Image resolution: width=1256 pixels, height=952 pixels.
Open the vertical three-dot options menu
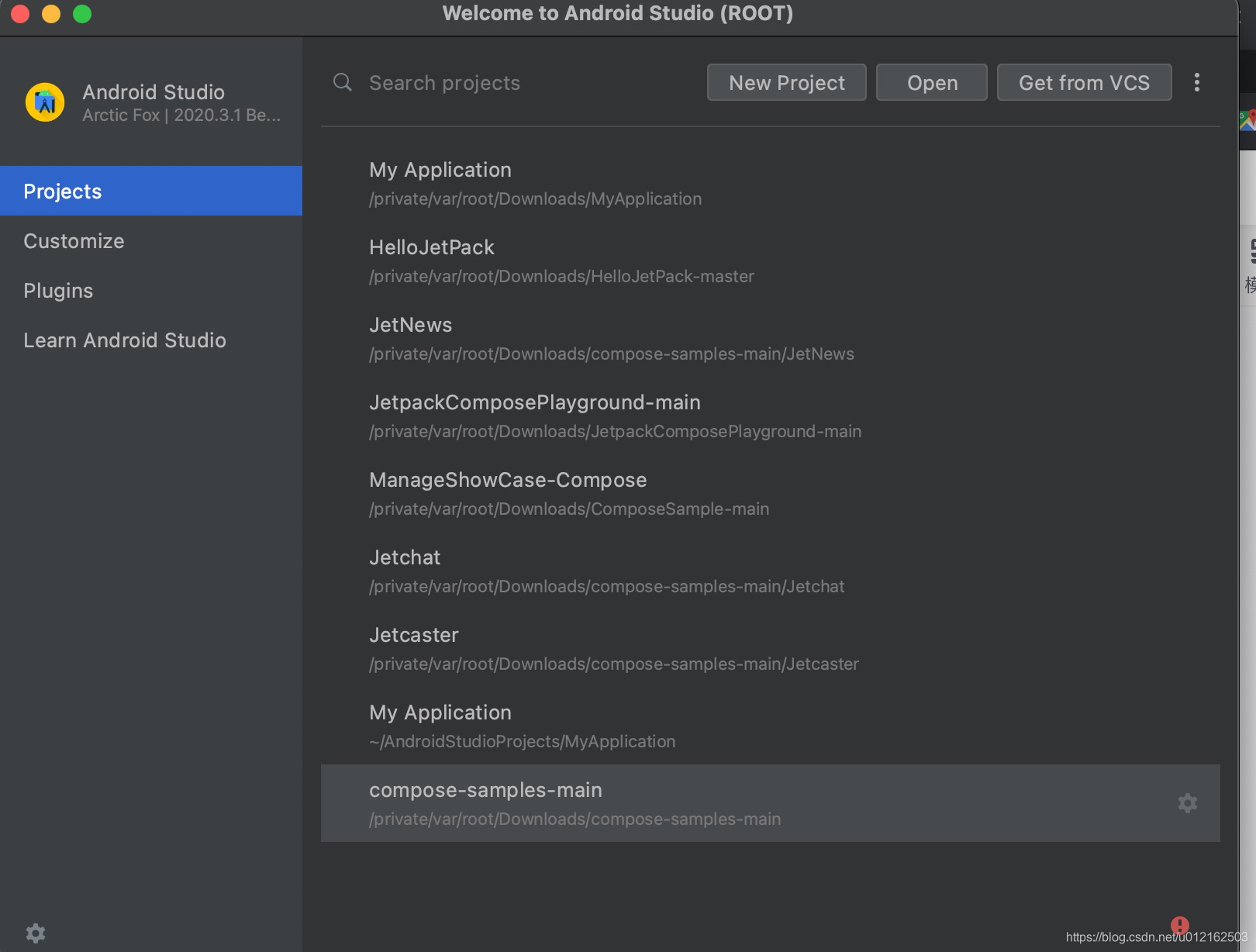1197,82
